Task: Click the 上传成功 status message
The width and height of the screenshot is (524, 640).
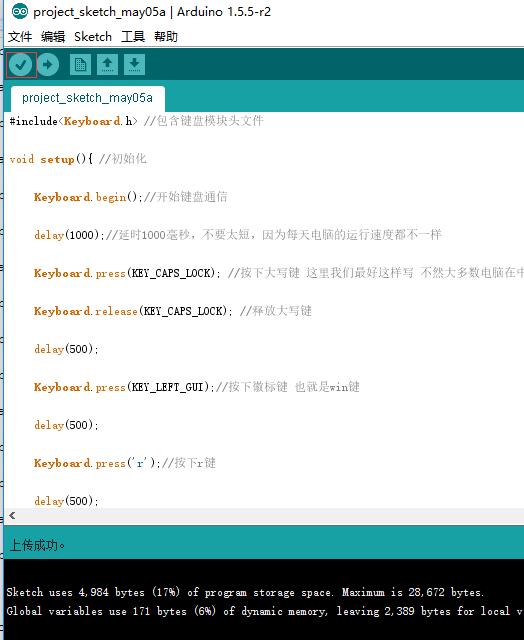Action: (37, 545)
